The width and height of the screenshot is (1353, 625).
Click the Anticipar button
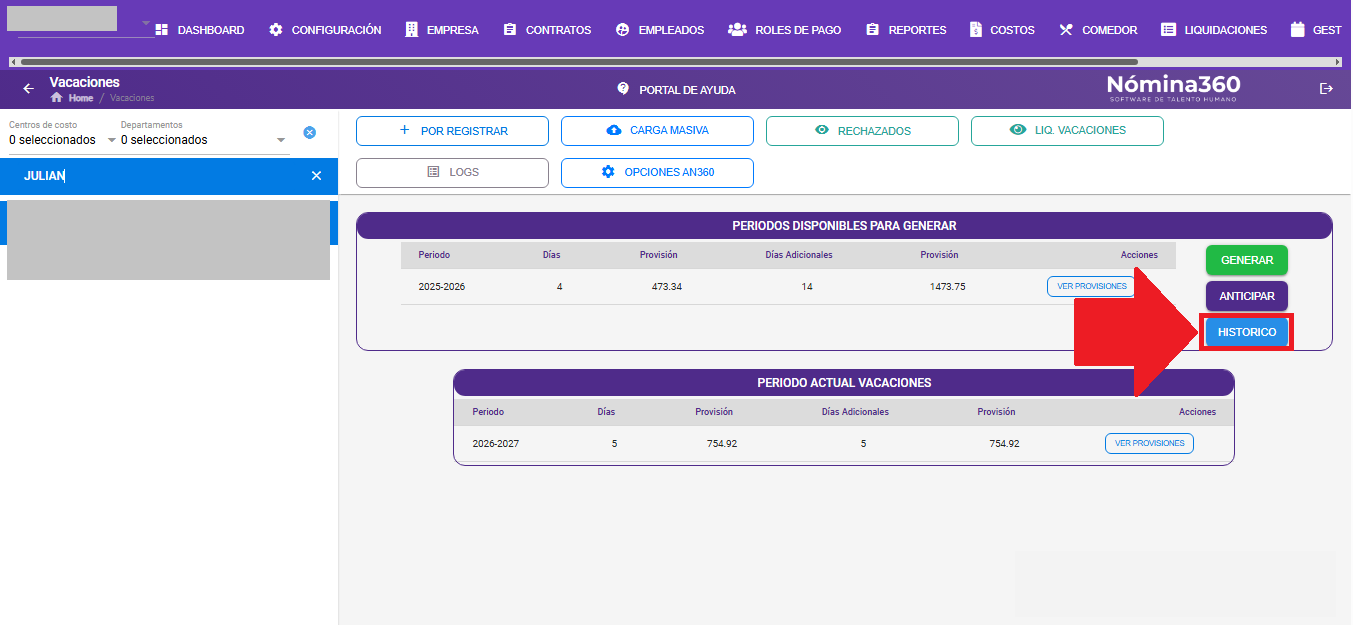[x=1246, y=296]
